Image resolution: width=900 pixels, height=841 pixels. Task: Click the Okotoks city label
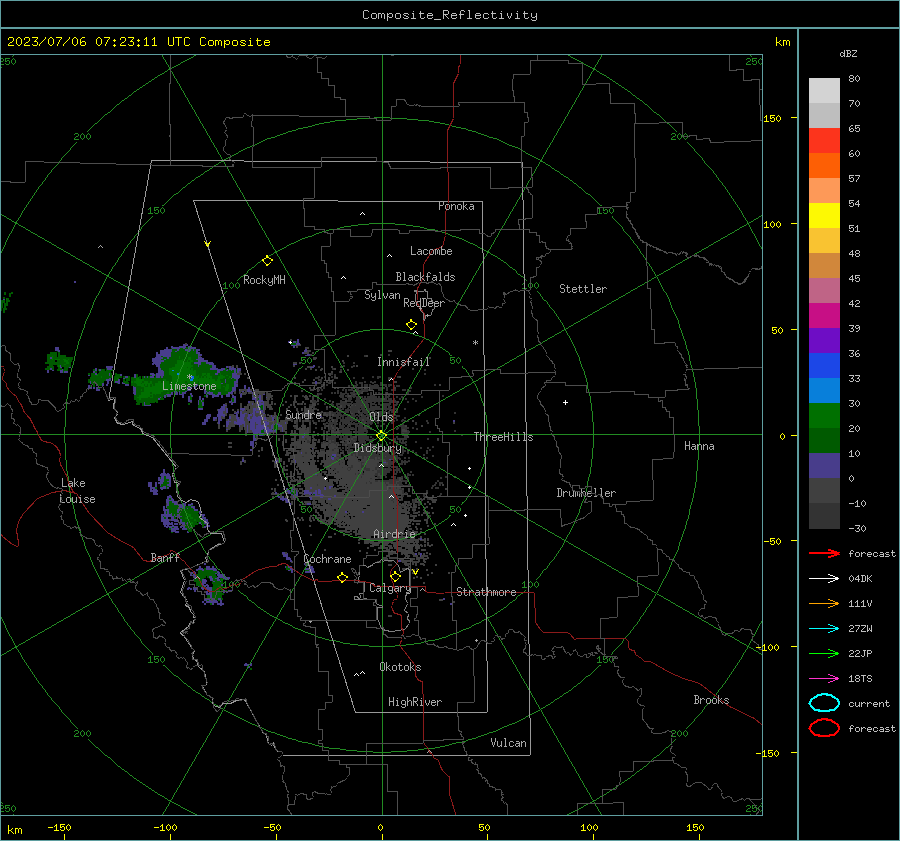400,667
